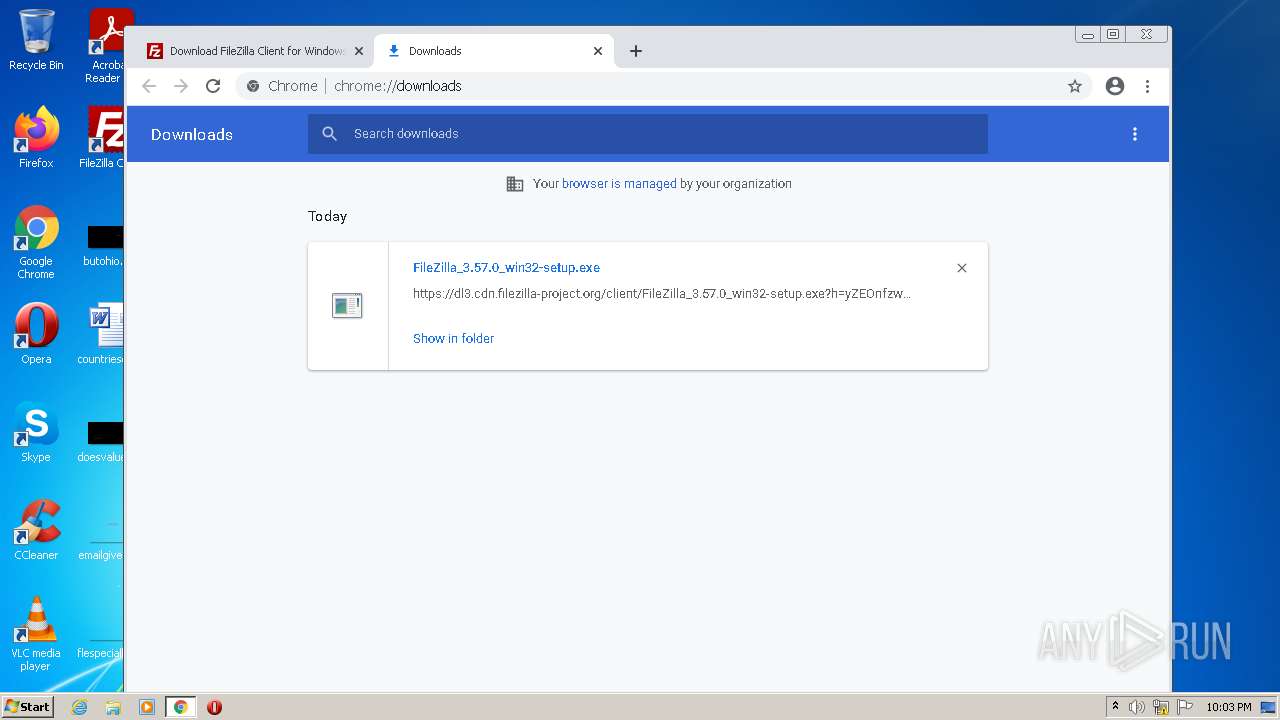This screenshot has width=1280, height=720.
Task: Bookmark this page with star icon
Action: [x=1075, y=86]
